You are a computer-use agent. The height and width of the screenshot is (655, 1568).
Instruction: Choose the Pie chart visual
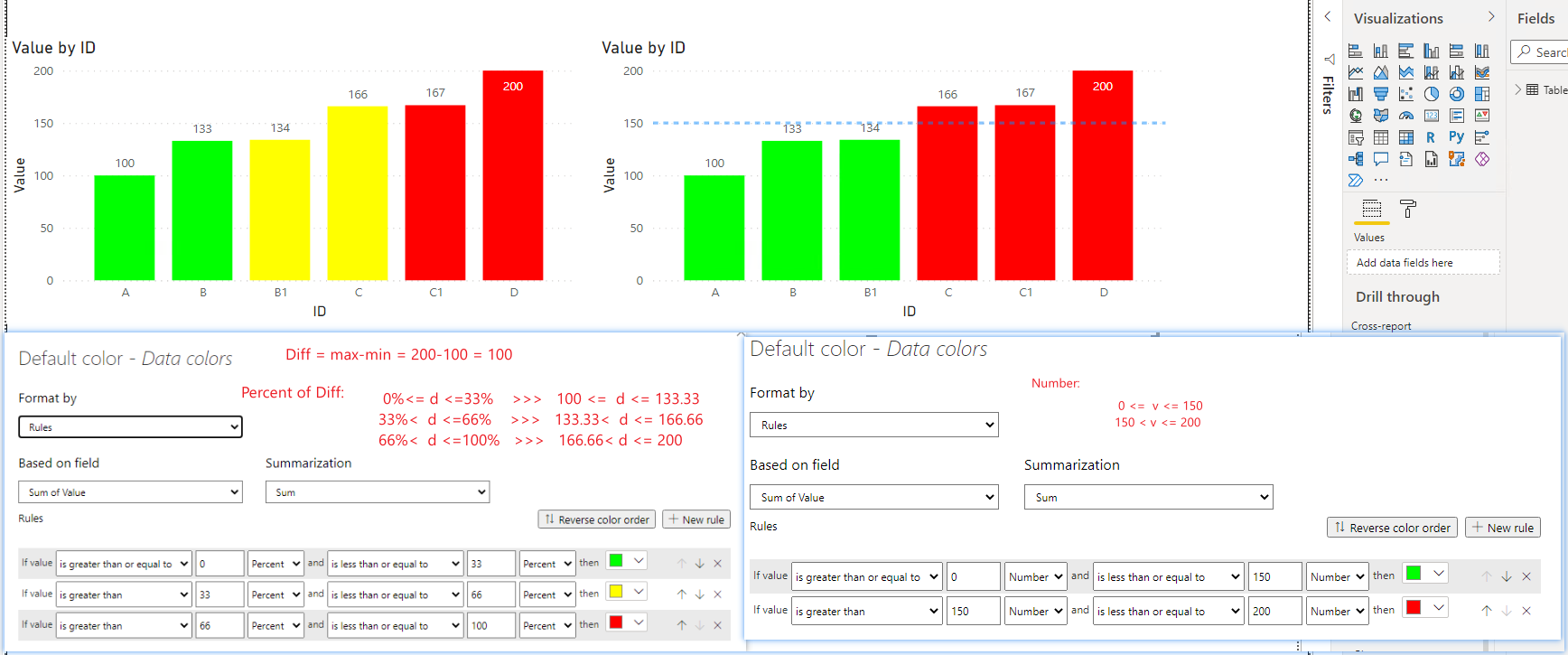coord(1432,94)
